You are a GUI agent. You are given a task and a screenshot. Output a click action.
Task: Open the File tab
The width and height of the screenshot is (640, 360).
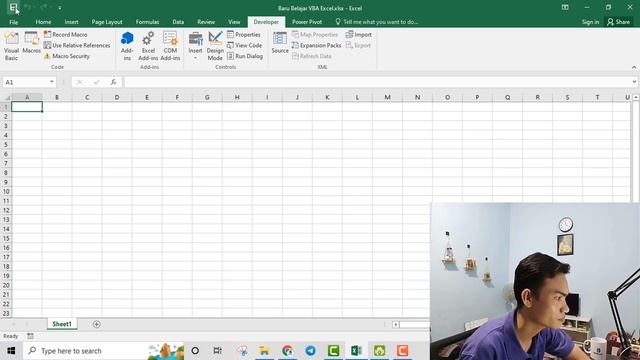(x=13, y=22)
